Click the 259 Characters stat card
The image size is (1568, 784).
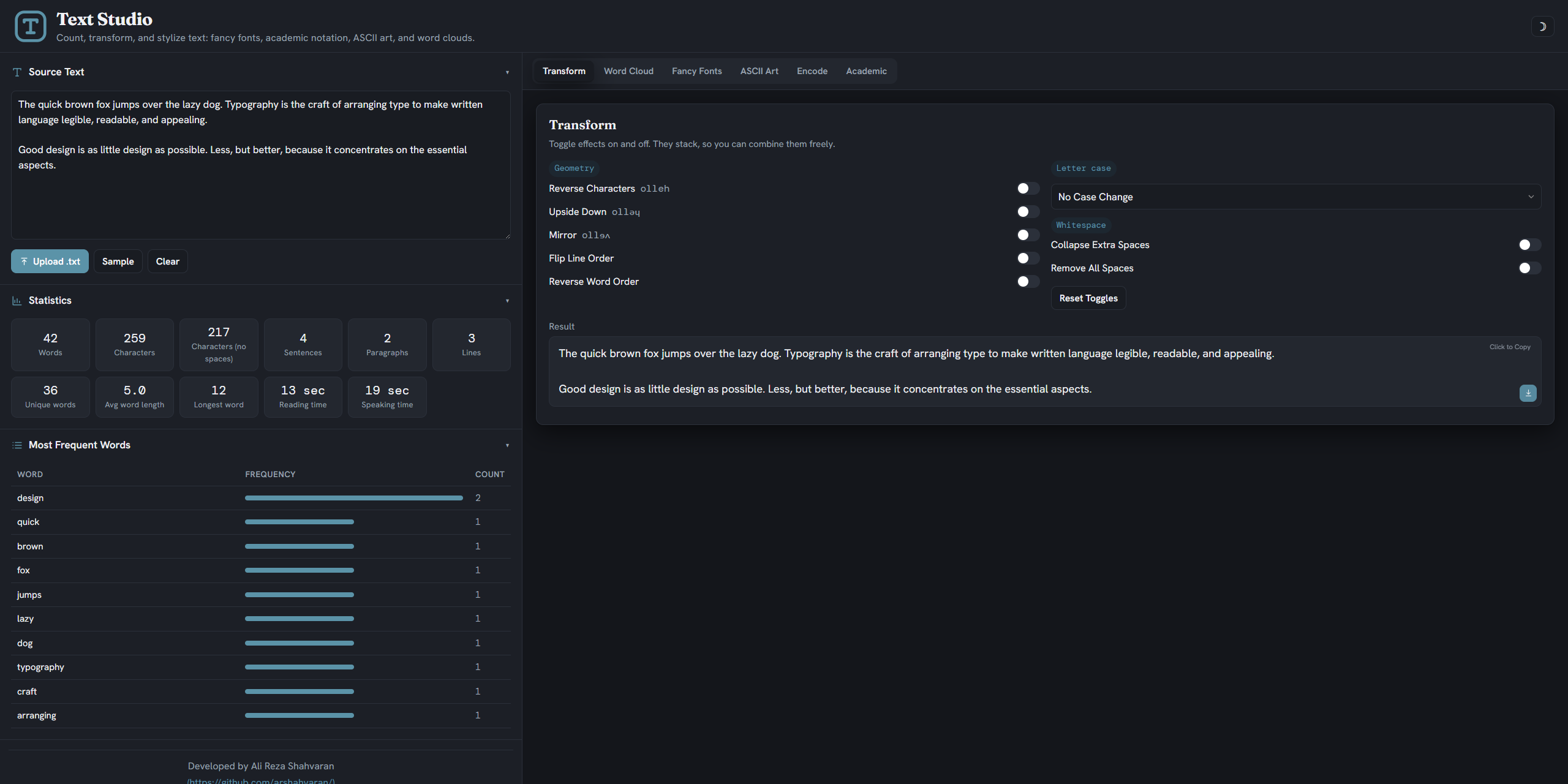pyautogui.click(x=135, y=345)
